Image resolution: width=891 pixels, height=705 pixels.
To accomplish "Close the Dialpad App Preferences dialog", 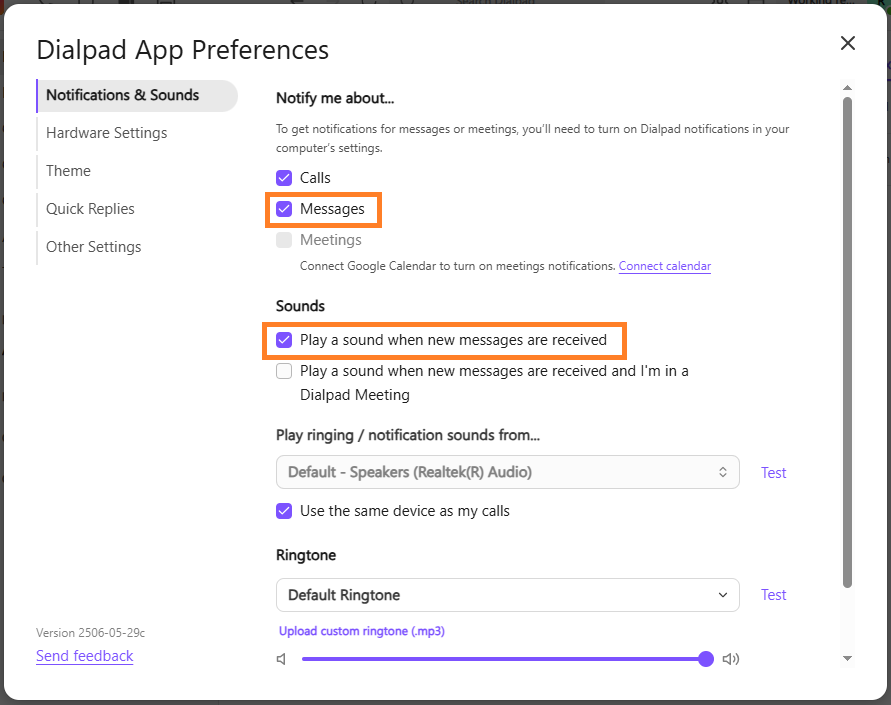I will pyautogui.click(x=847, y=43).
